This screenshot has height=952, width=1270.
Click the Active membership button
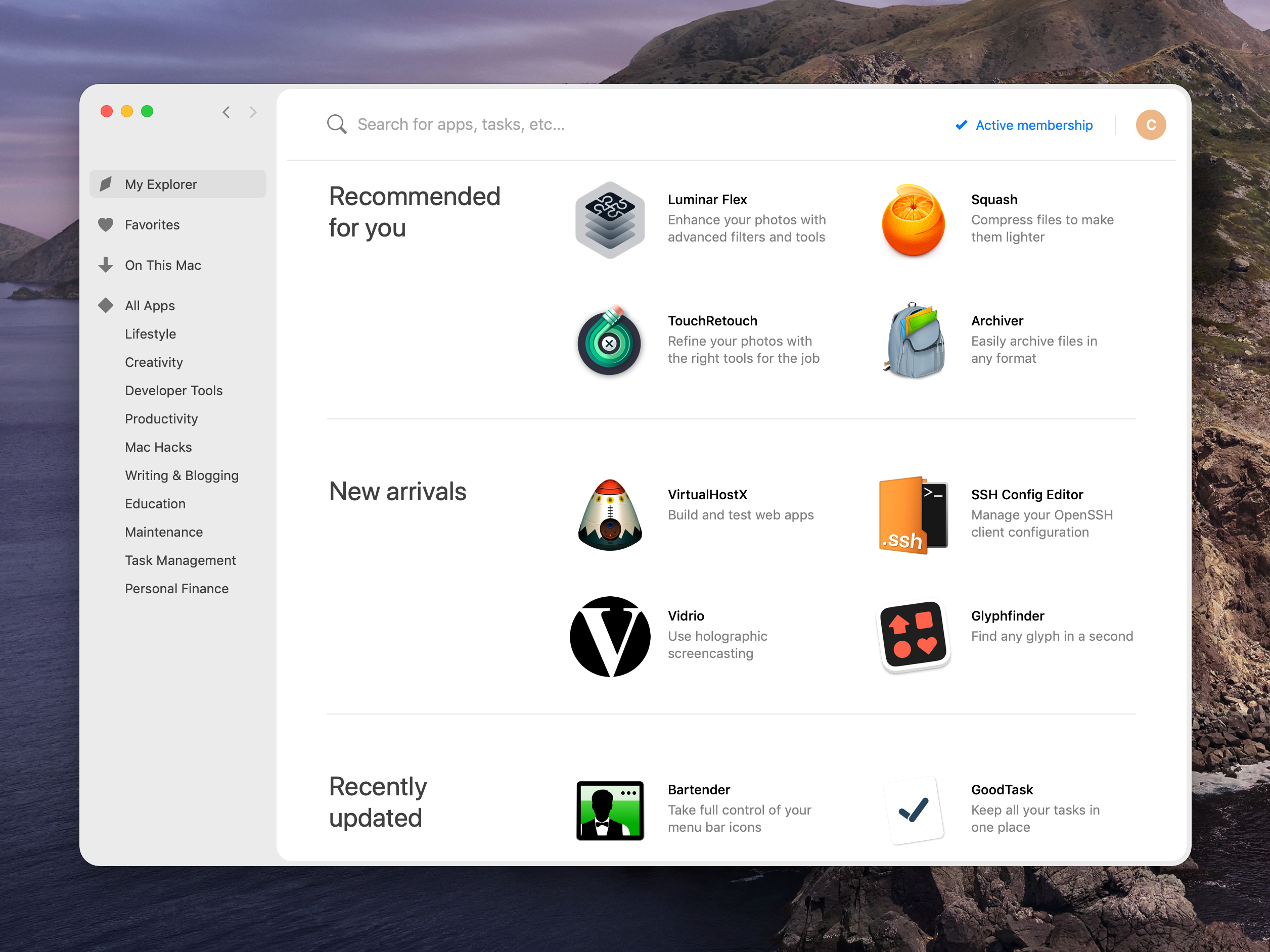tap(1025, 124)
